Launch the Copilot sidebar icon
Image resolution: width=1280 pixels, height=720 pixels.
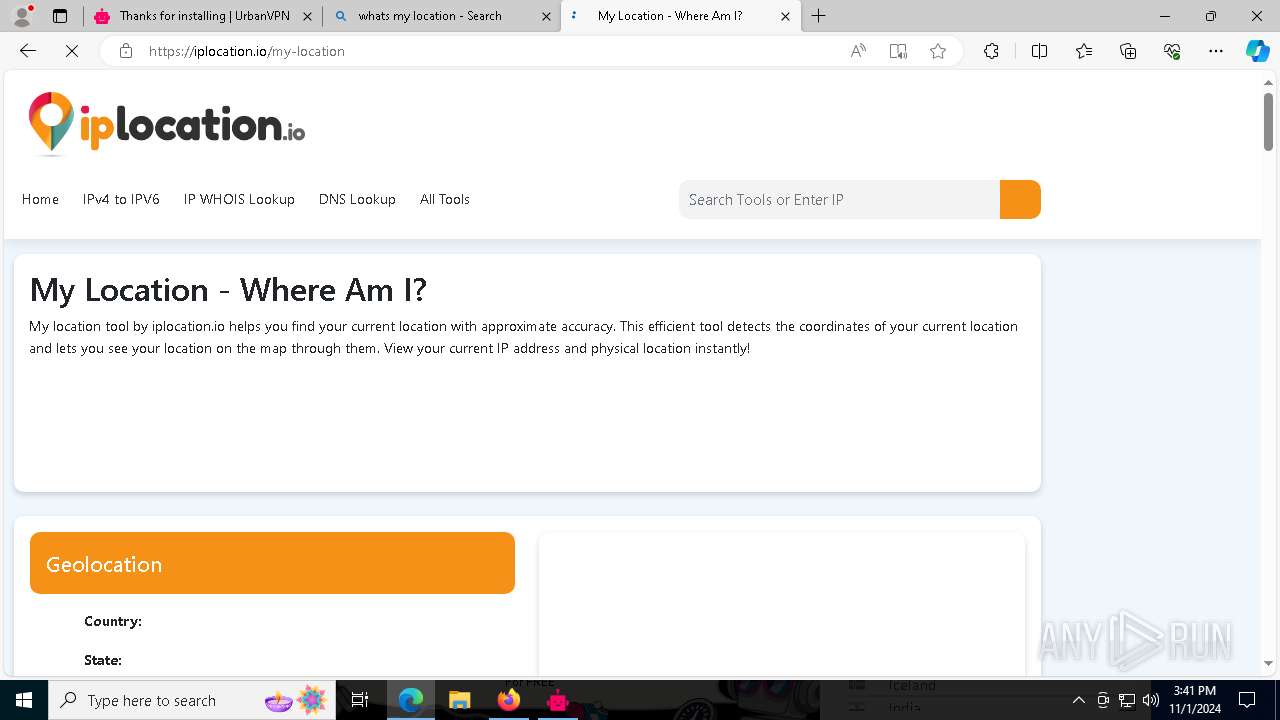[x=1257, y=51]
